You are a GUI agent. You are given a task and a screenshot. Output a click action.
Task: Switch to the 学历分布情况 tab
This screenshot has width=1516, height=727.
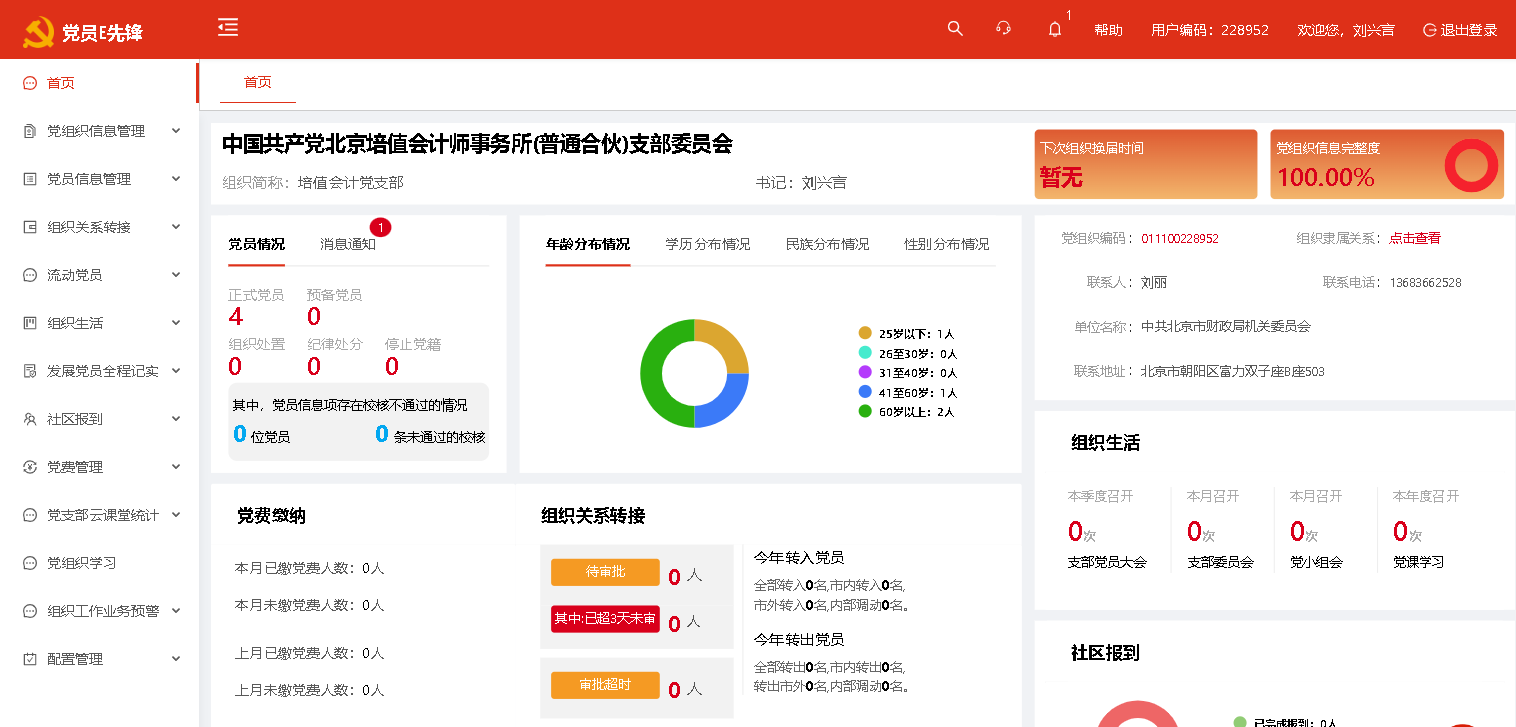coord(707,244)
